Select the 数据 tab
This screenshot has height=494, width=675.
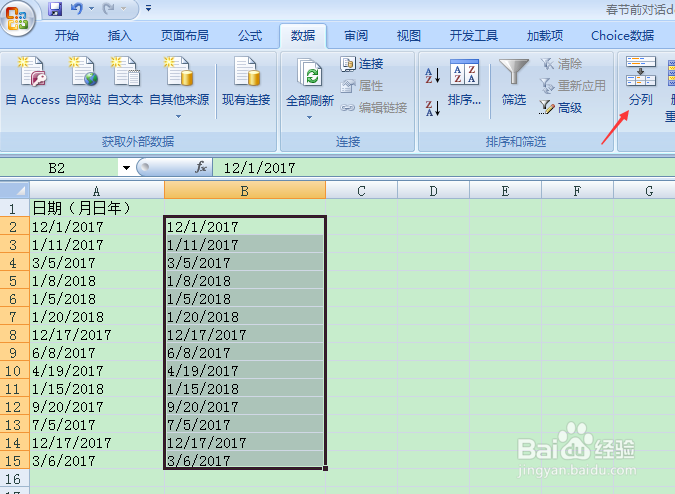(303, 36)
